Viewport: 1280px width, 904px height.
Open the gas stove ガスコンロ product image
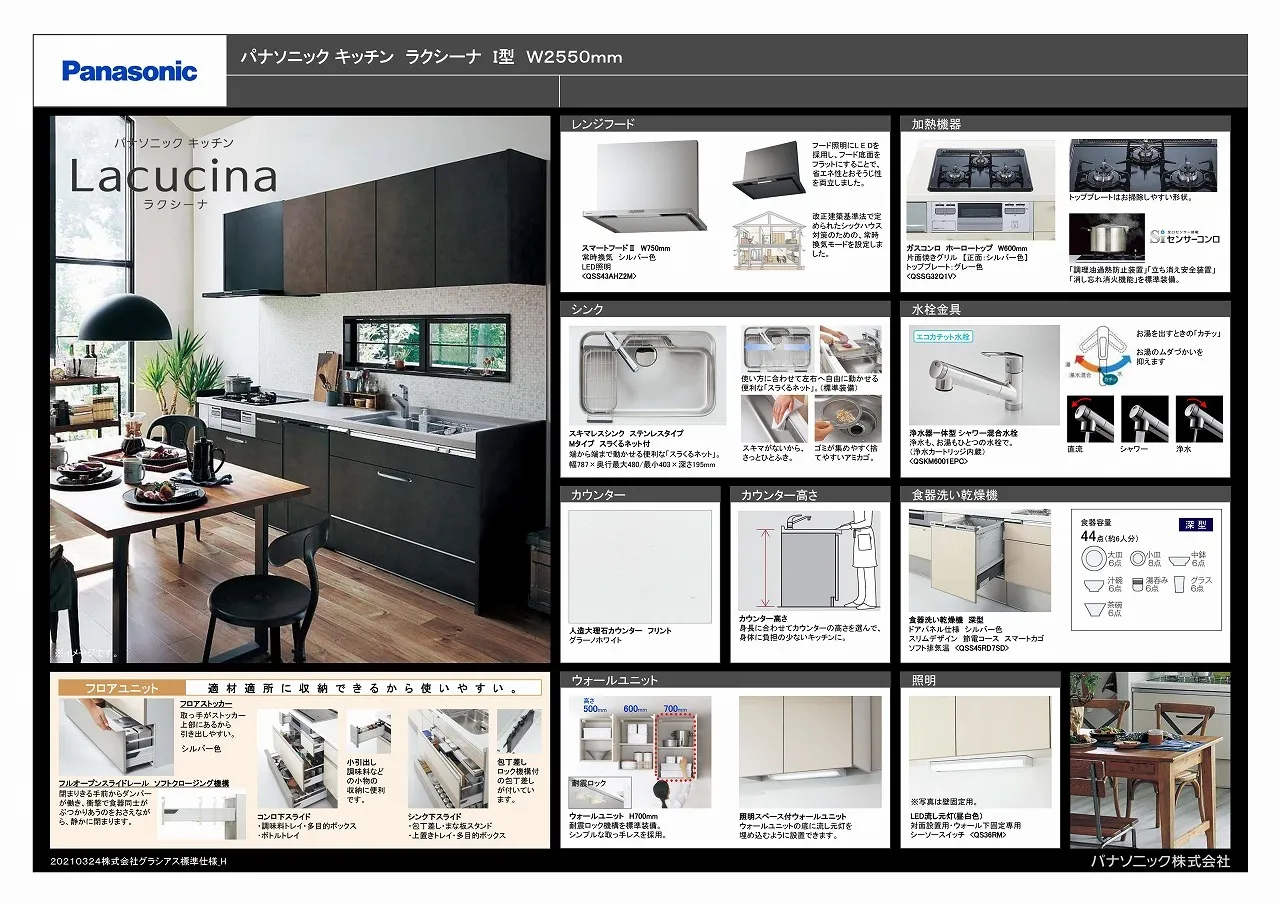pyautogui.click(x=980, y=188)
